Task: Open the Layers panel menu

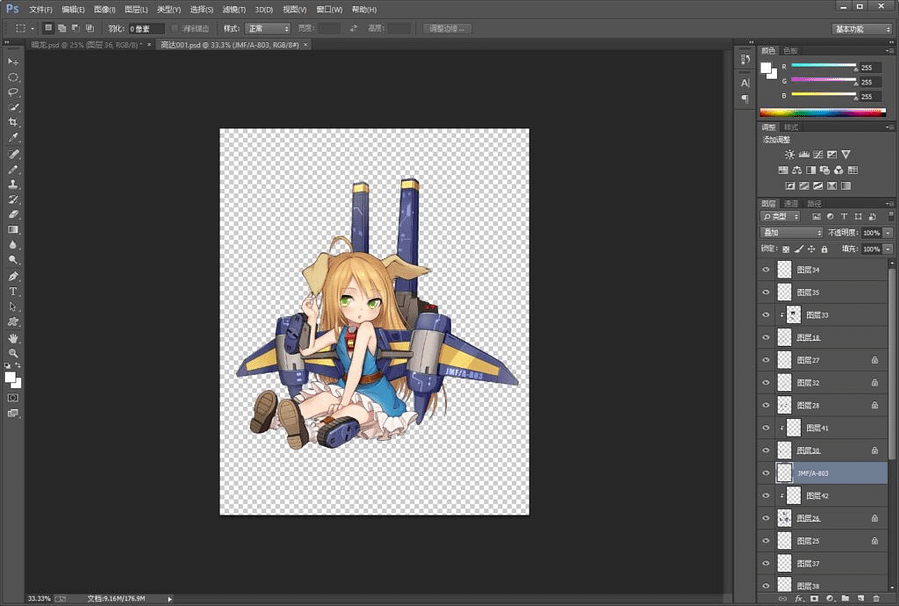Action: tap(888, 204)
